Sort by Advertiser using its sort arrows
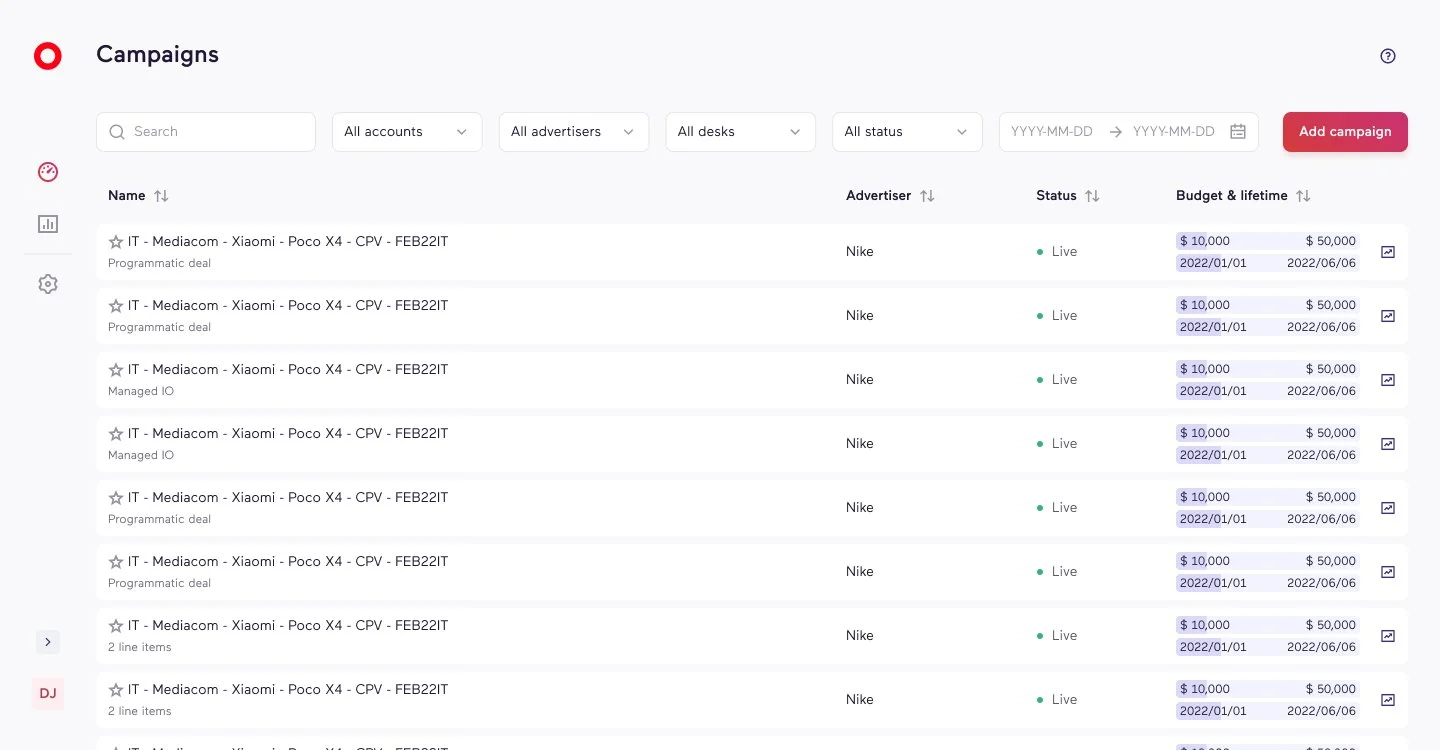1440x750 pixels. point(927,196)
